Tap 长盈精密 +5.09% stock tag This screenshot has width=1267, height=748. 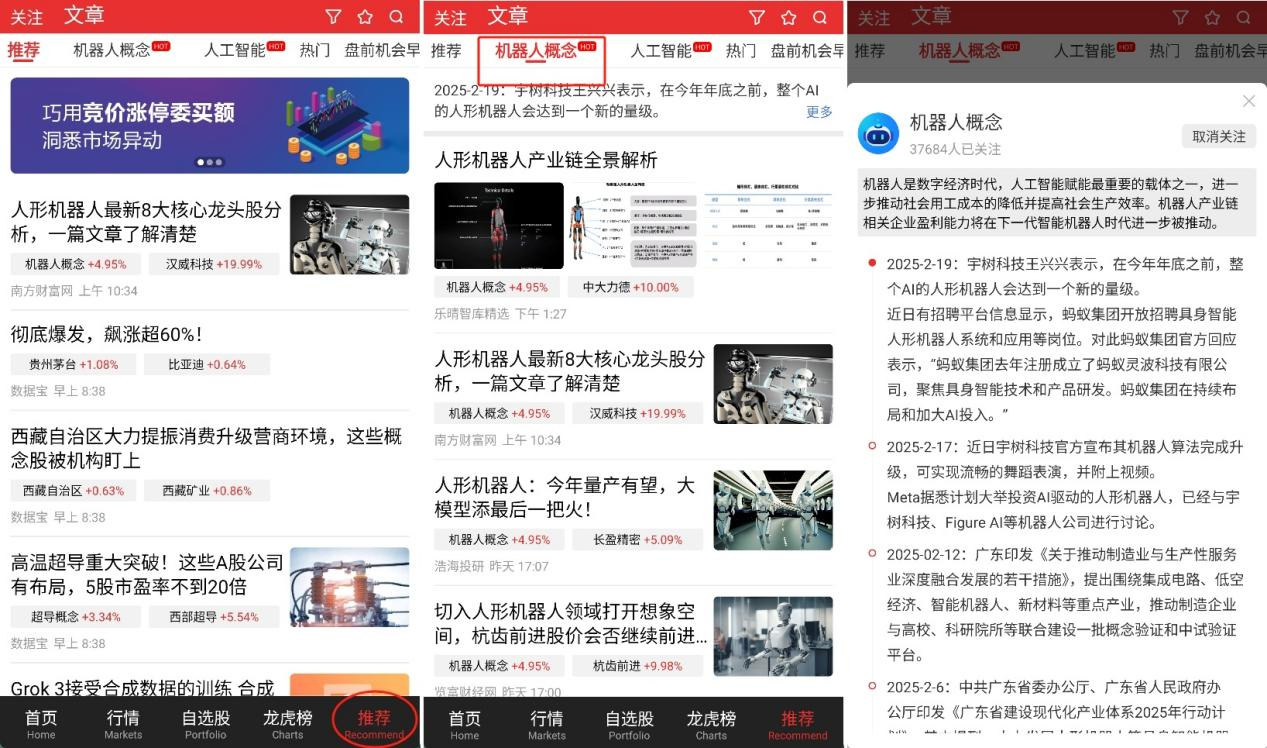(638, 540)
